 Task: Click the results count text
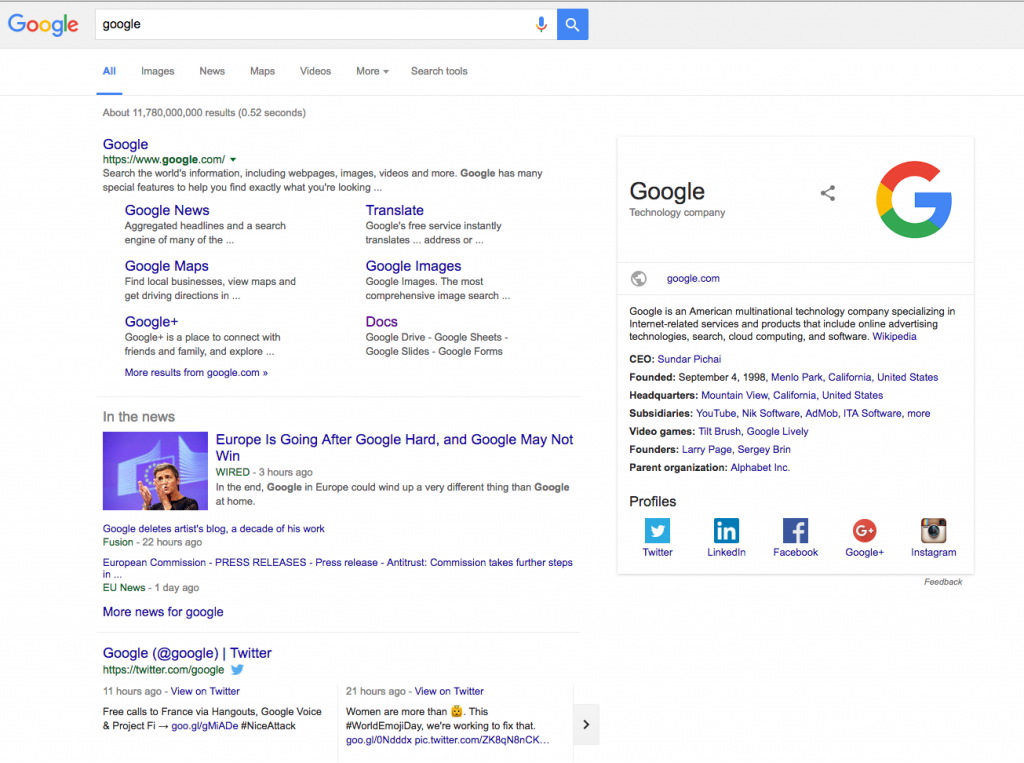pos(204,113)
